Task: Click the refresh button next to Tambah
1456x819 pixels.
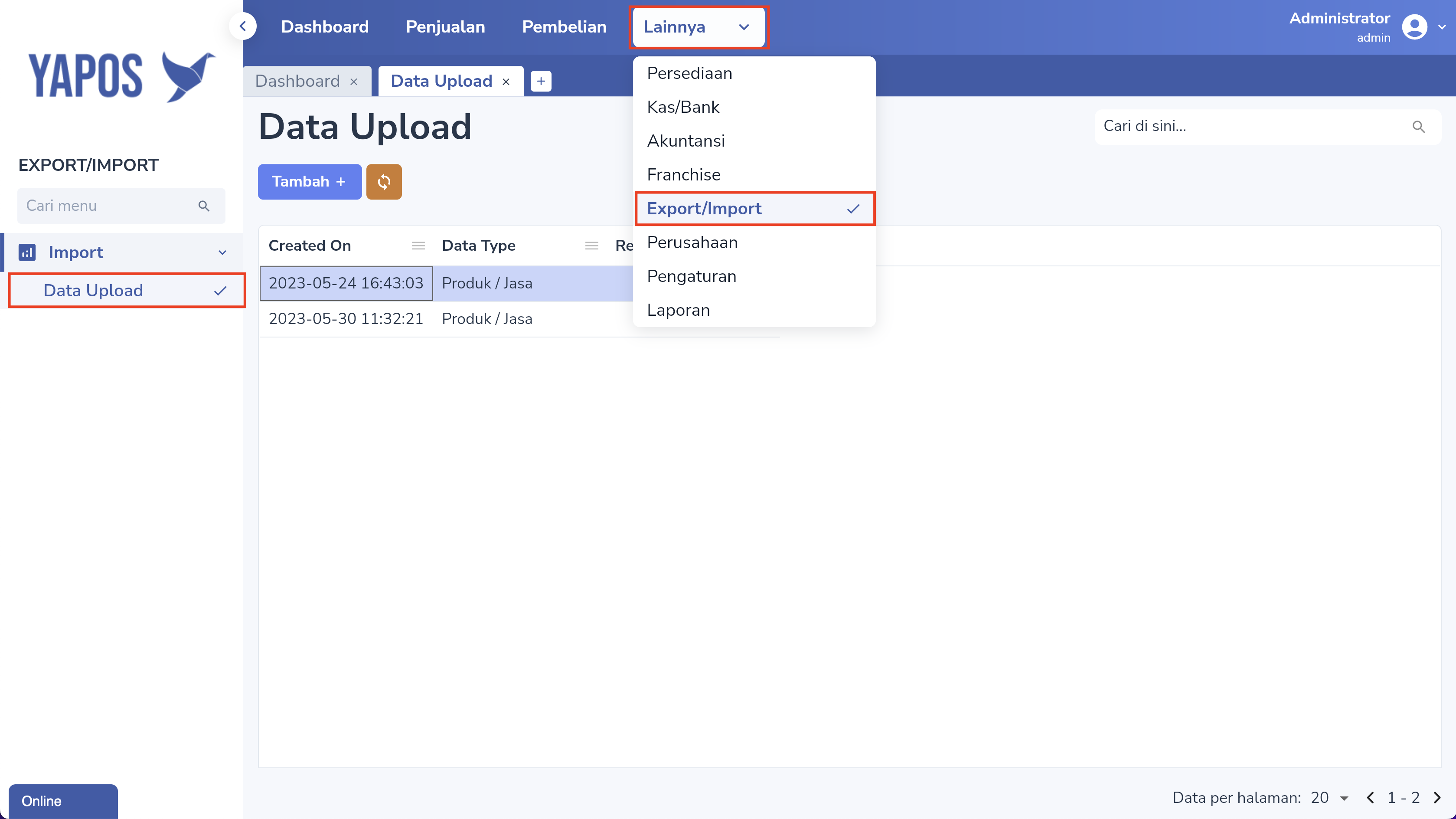Action: [x=384, y=182]
